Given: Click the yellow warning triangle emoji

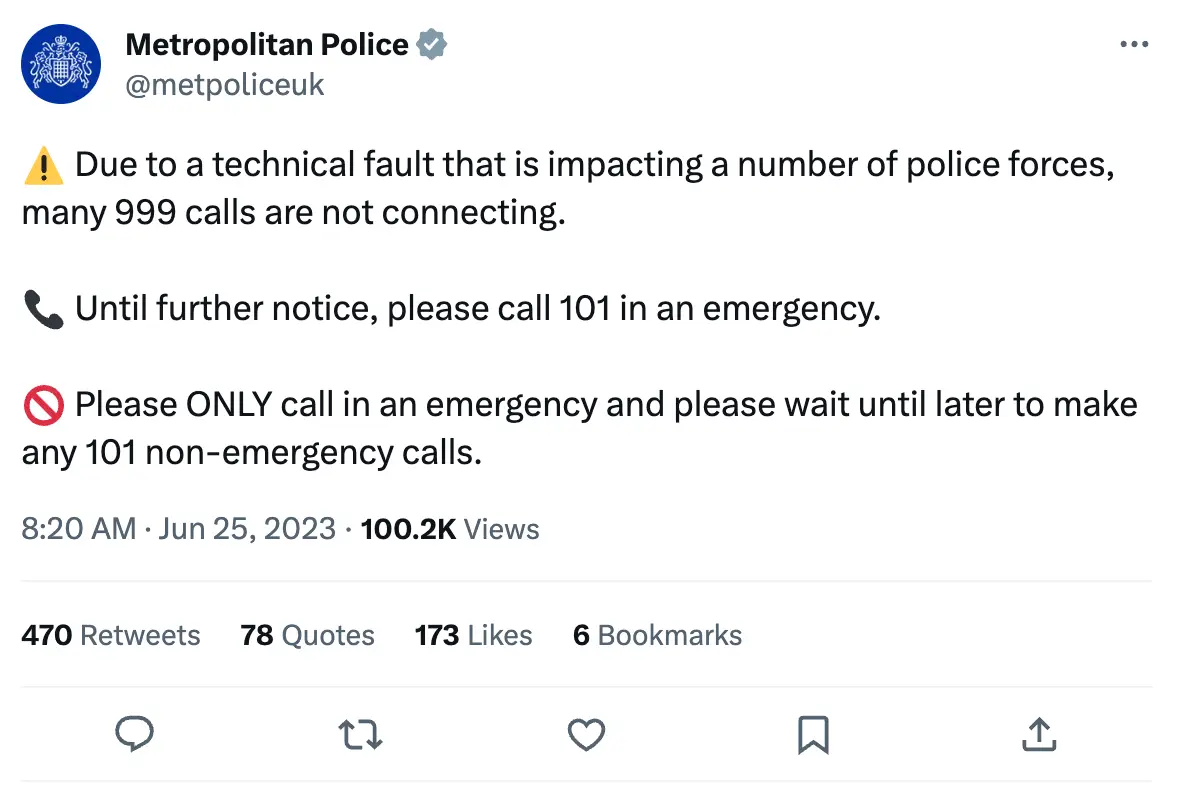Looking at the screenshot, I should click(43, 165).
